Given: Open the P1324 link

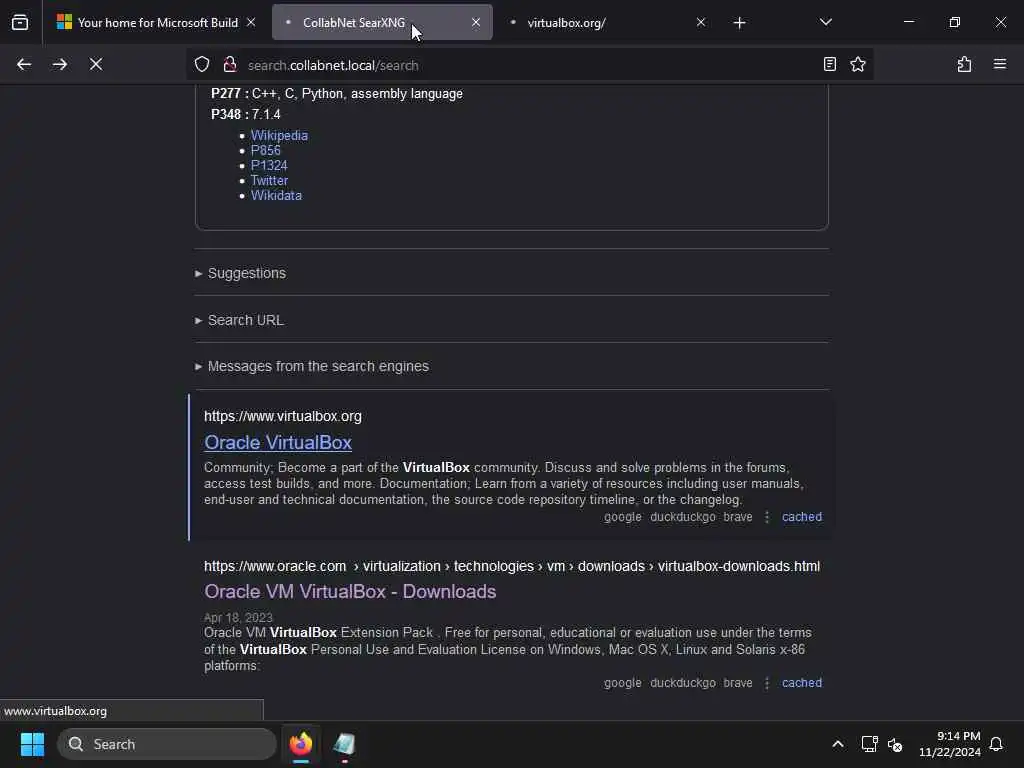Looking at the screenshot, I should (x=269, y=165).
